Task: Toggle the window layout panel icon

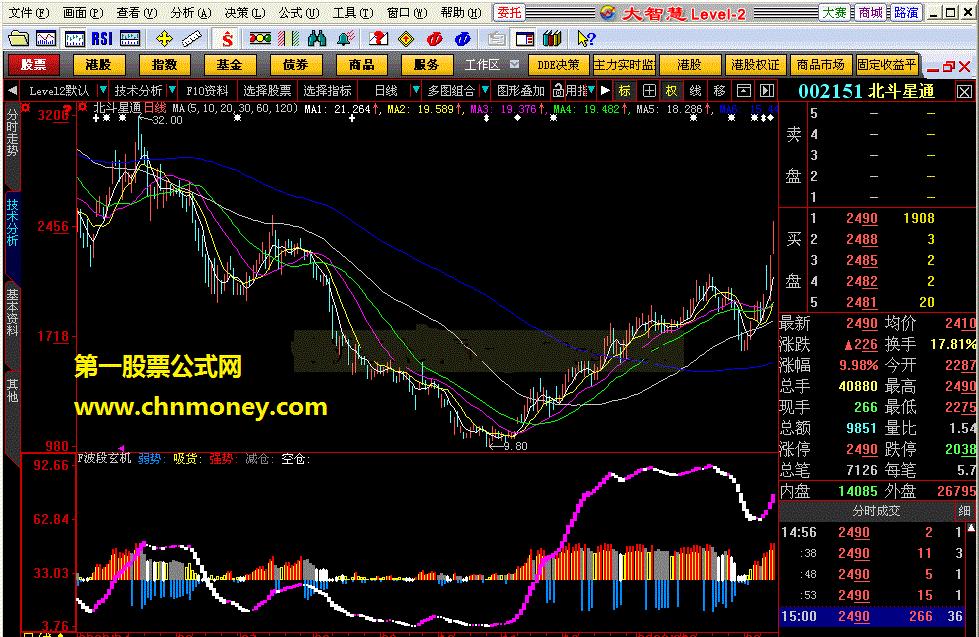Action: [525, 39]
